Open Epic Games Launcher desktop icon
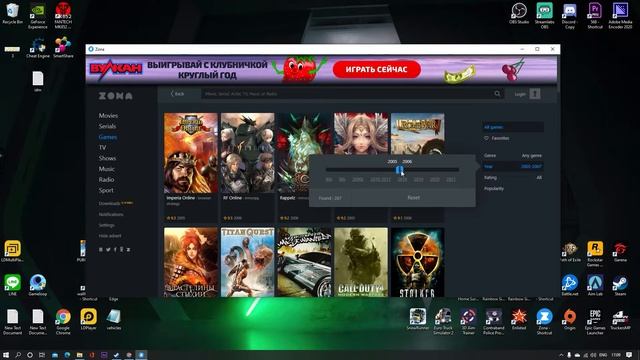 [x=595, y=322]
